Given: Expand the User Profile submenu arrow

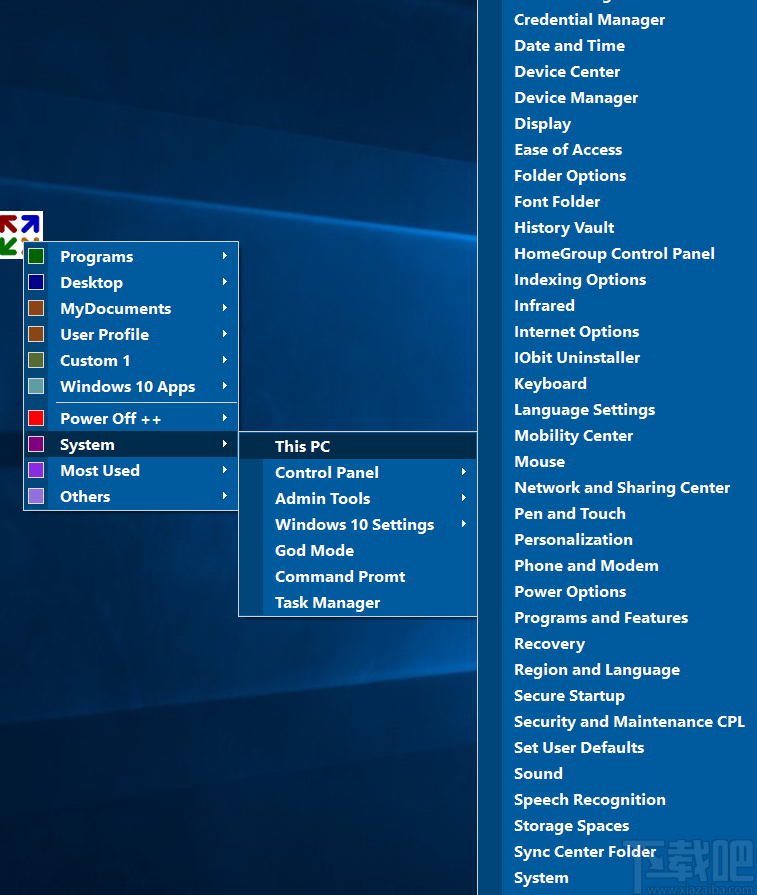Looking at the screenshot, I should [x=225, y=333].
